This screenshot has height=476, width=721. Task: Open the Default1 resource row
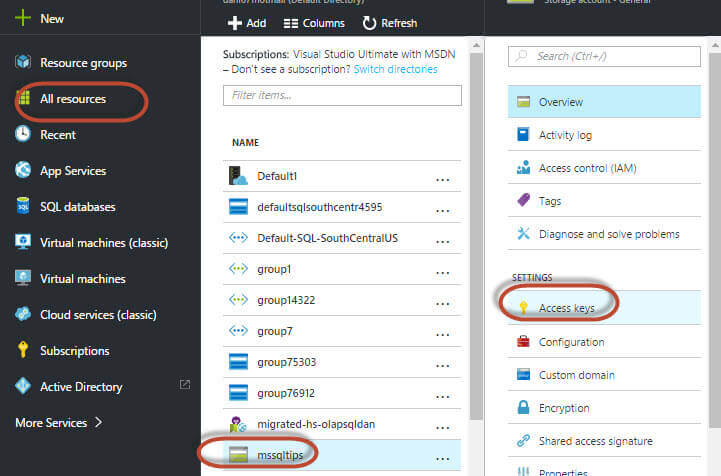point(342,176)
